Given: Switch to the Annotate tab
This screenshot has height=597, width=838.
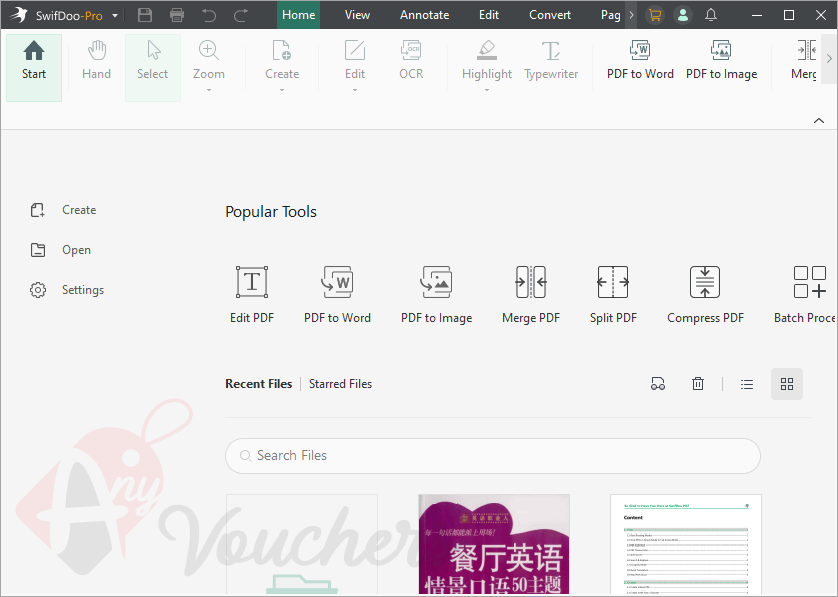Looking at the screenshot, I should click(x=424, y=14).
